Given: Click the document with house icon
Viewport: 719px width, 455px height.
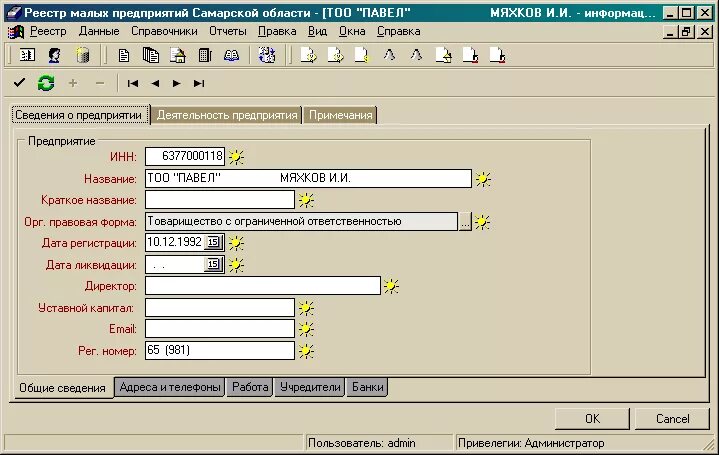Looking at the screenshot, I should pos(177,55).
